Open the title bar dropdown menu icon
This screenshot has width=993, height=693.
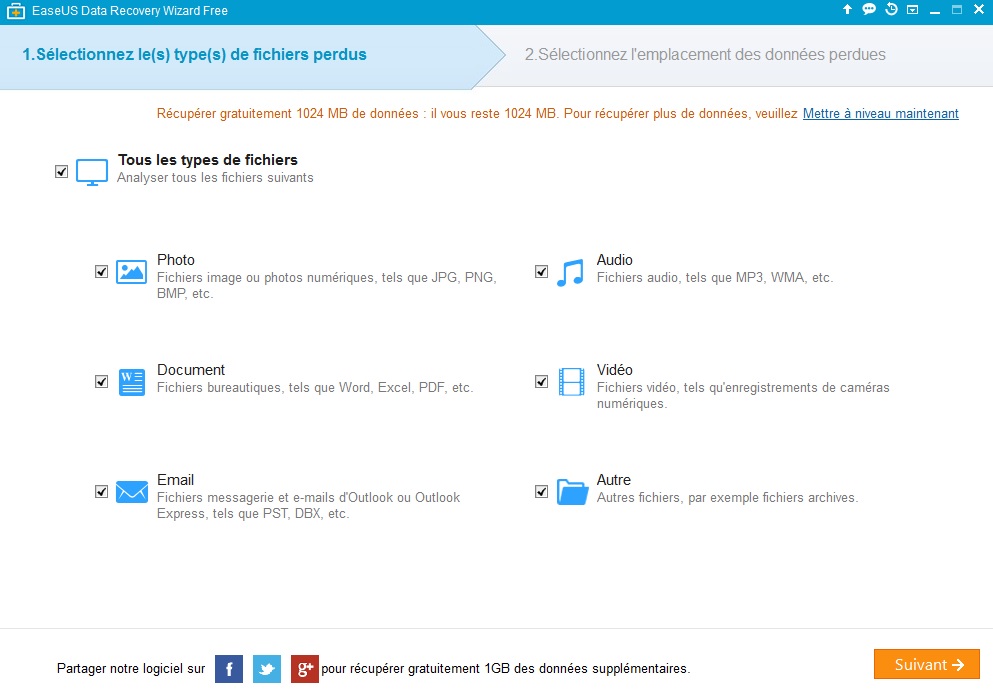click(913, 10)
